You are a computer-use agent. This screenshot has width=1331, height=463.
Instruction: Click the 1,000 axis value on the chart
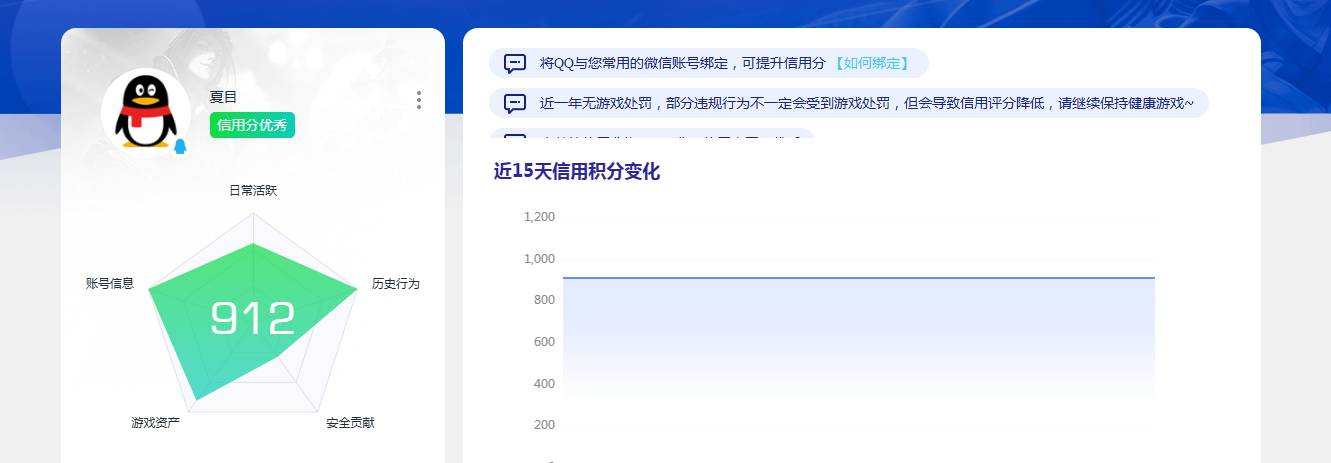click(539, 259)
